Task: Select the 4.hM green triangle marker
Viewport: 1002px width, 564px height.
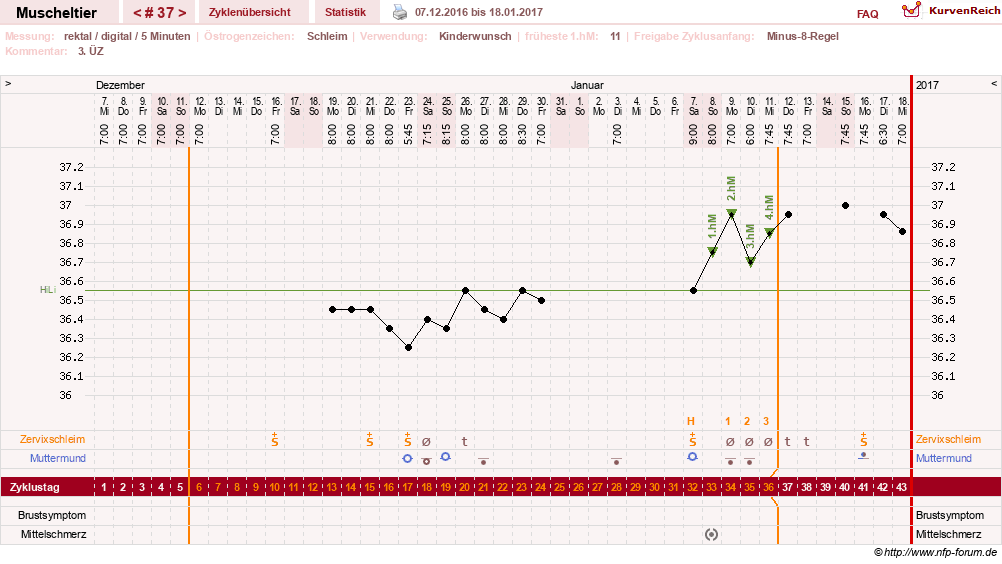Action: point(769,234)
